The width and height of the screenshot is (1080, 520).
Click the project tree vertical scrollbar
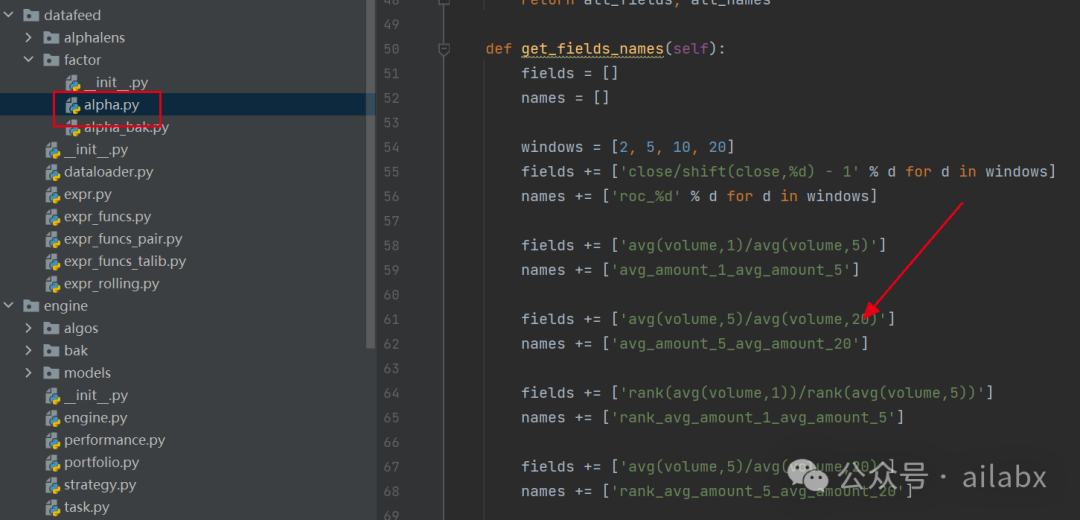point(371,172)
